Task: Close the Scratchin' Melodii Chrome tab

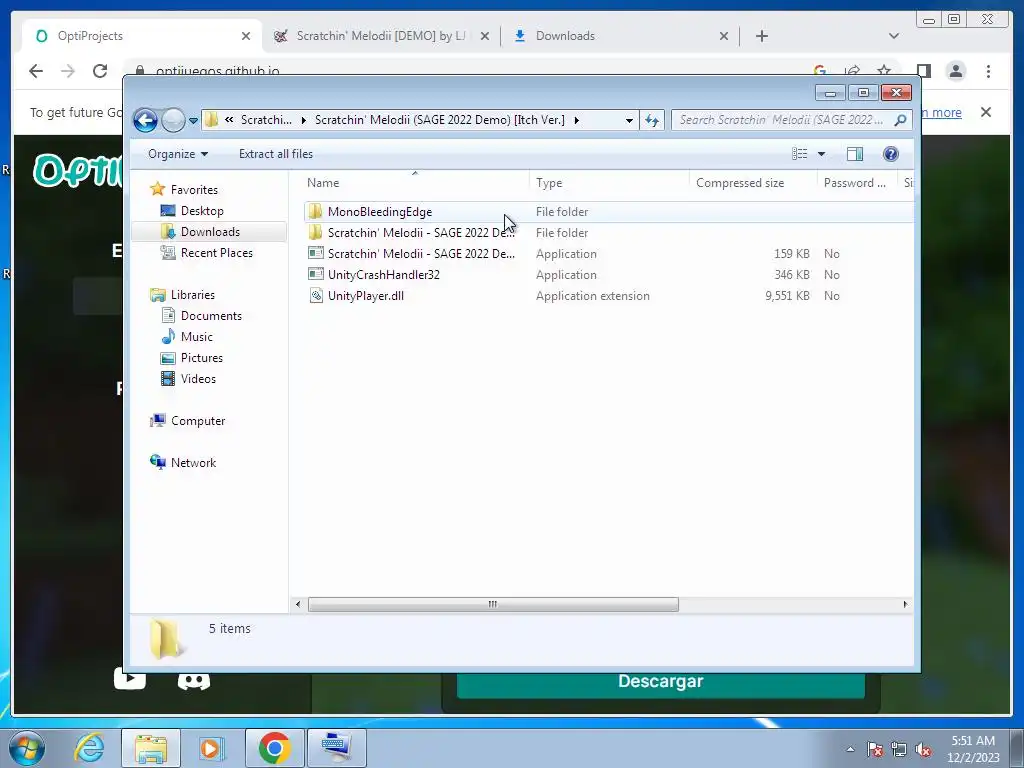Action: pyautogui.click(x=485, y=36)
